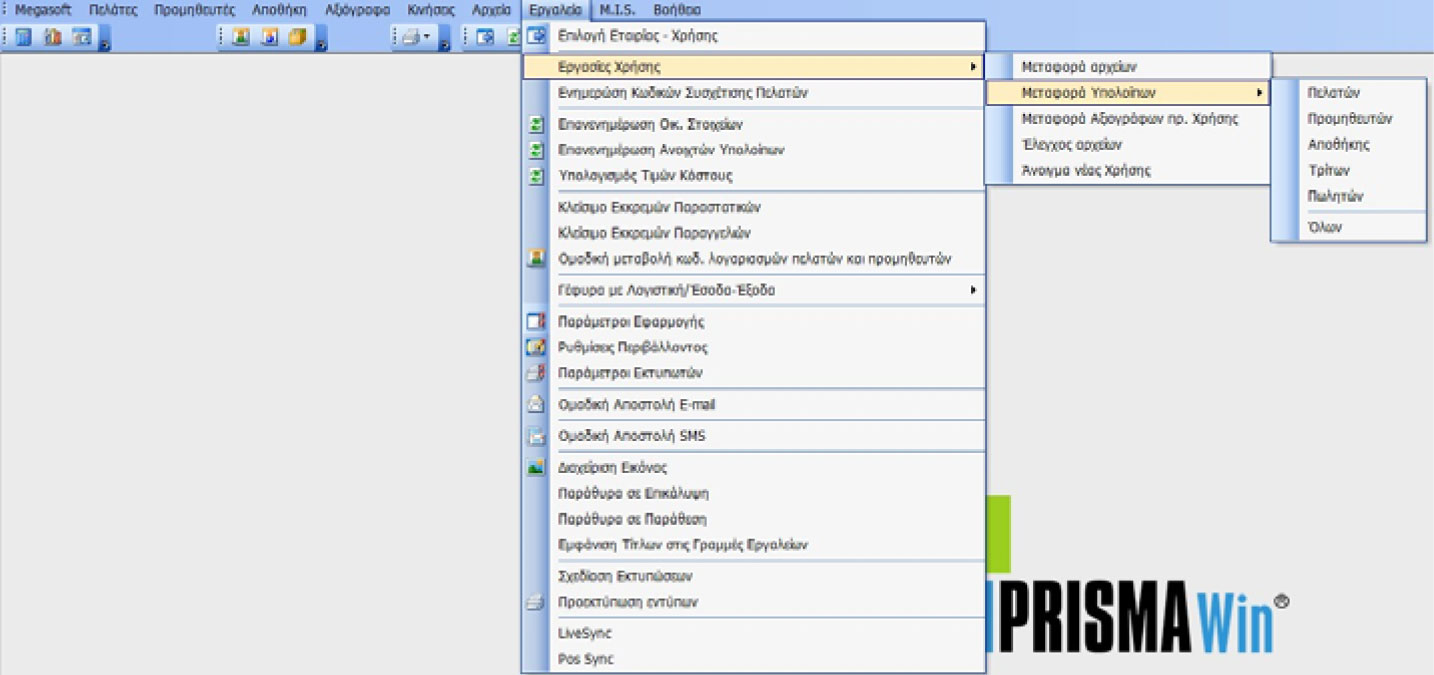The height and width of the screenshot is (675, 1434).
Task: Click the printer icon in the toolbar
Action: point(410,37)
